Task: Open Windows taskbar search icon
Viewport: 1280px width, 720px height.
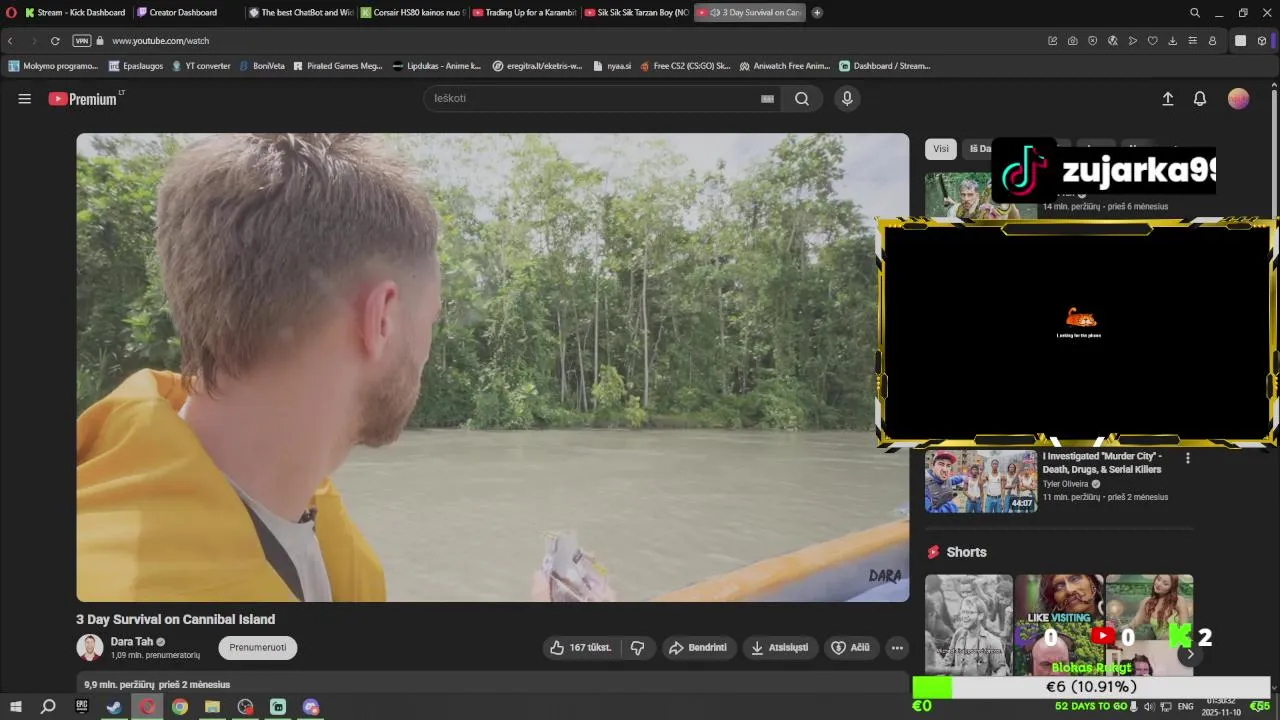Action: click(x=47, y=707)
